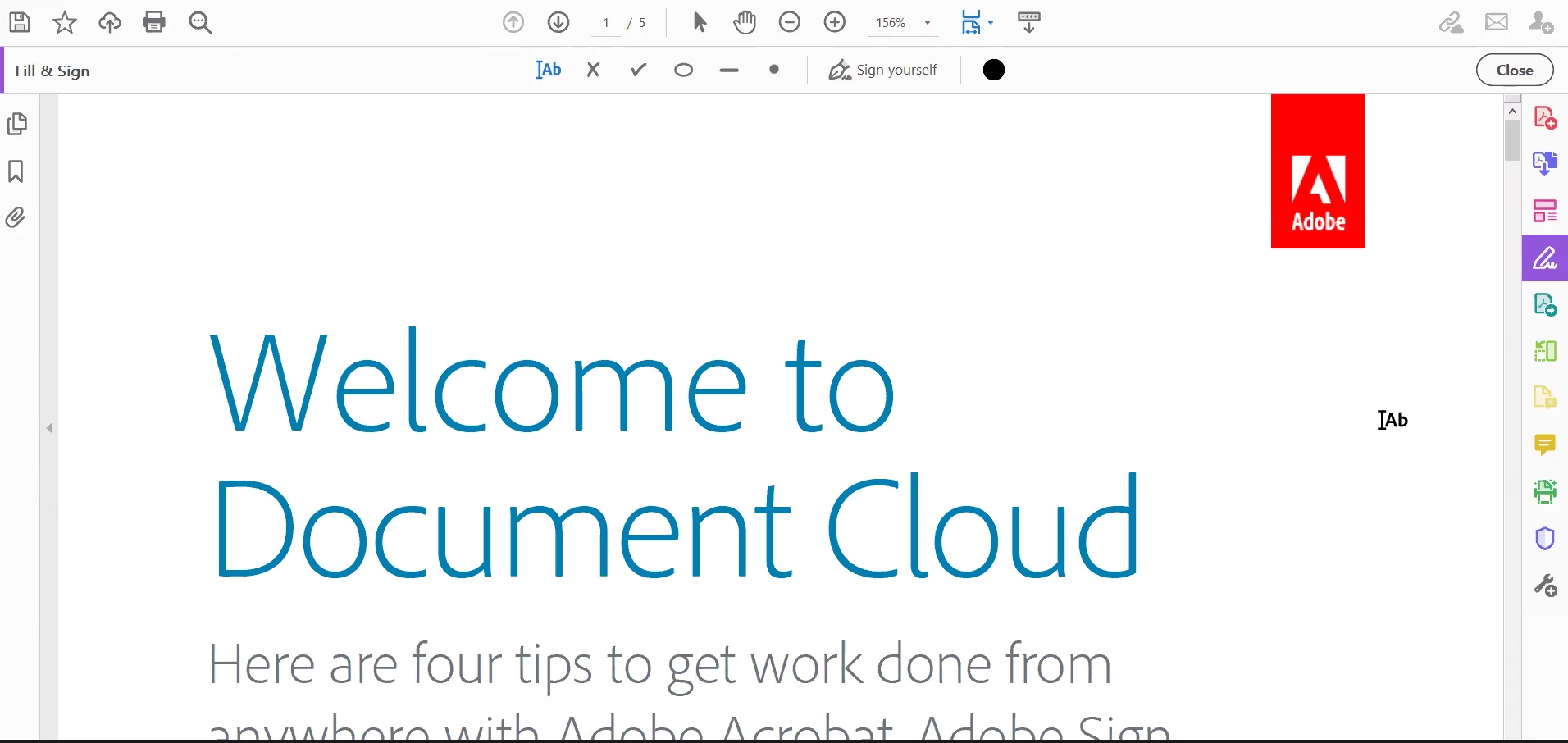The width and height of the screenshot is (1568, 743).
Task: Share a link icon
Action: coord(1451,22)
